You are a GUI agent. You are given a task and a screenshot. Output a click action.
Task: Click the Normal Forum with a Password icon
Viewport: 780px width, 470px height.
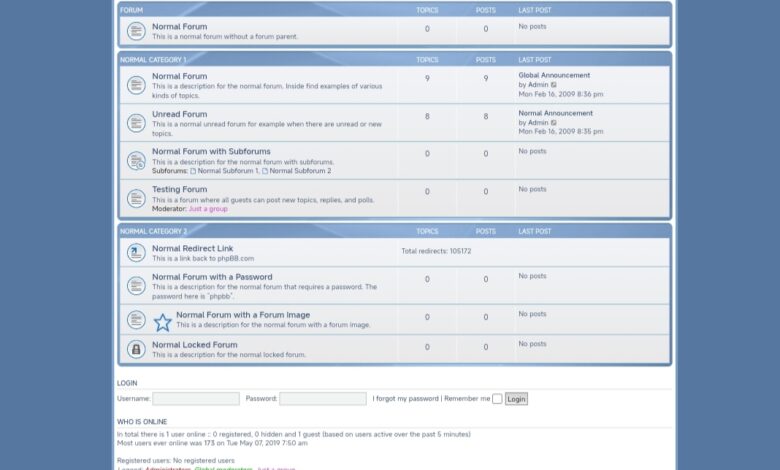[x=136, y=285]
